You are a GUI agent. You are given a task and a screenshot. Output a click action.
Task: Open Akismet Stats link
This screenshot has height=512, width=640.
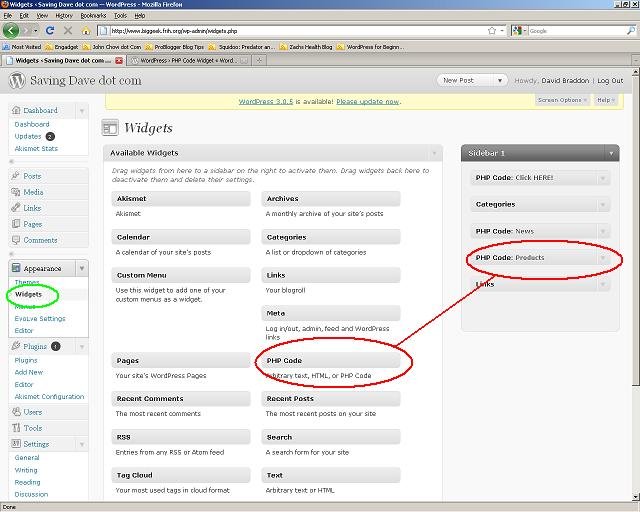36,149
